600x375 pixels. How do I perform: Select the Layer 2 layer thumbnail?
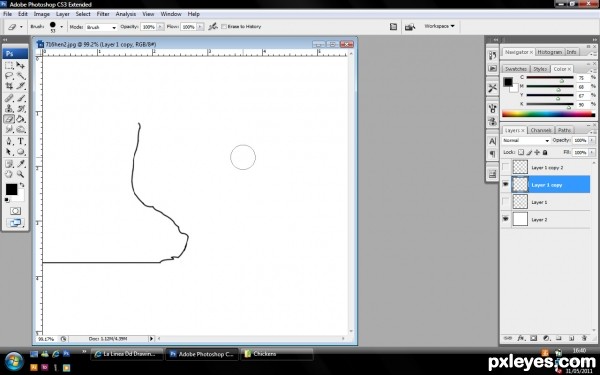tap(520, 219)
